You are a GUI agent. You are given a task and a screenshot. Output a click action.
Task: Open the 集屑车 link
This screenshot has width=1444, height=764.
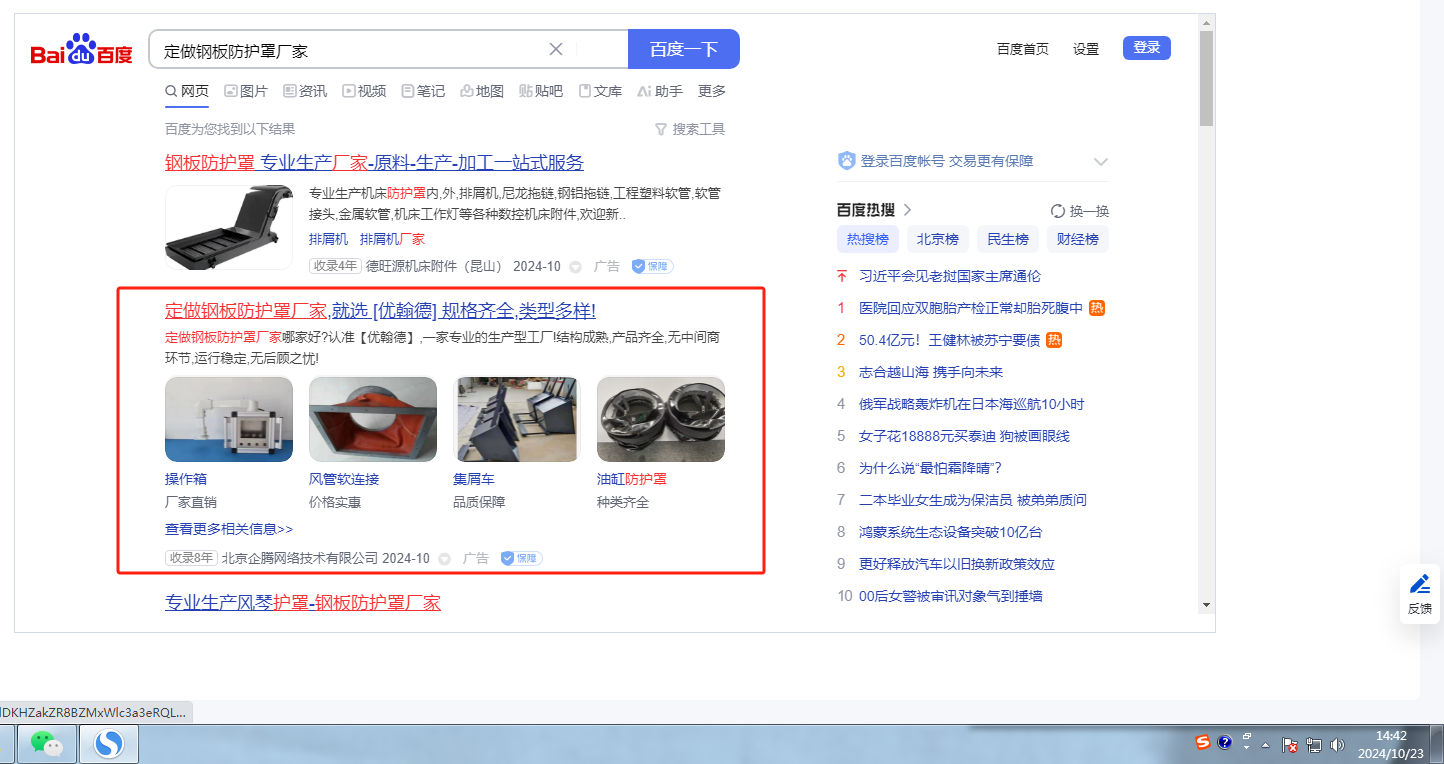pyautogui.click(x=474, y=479)
